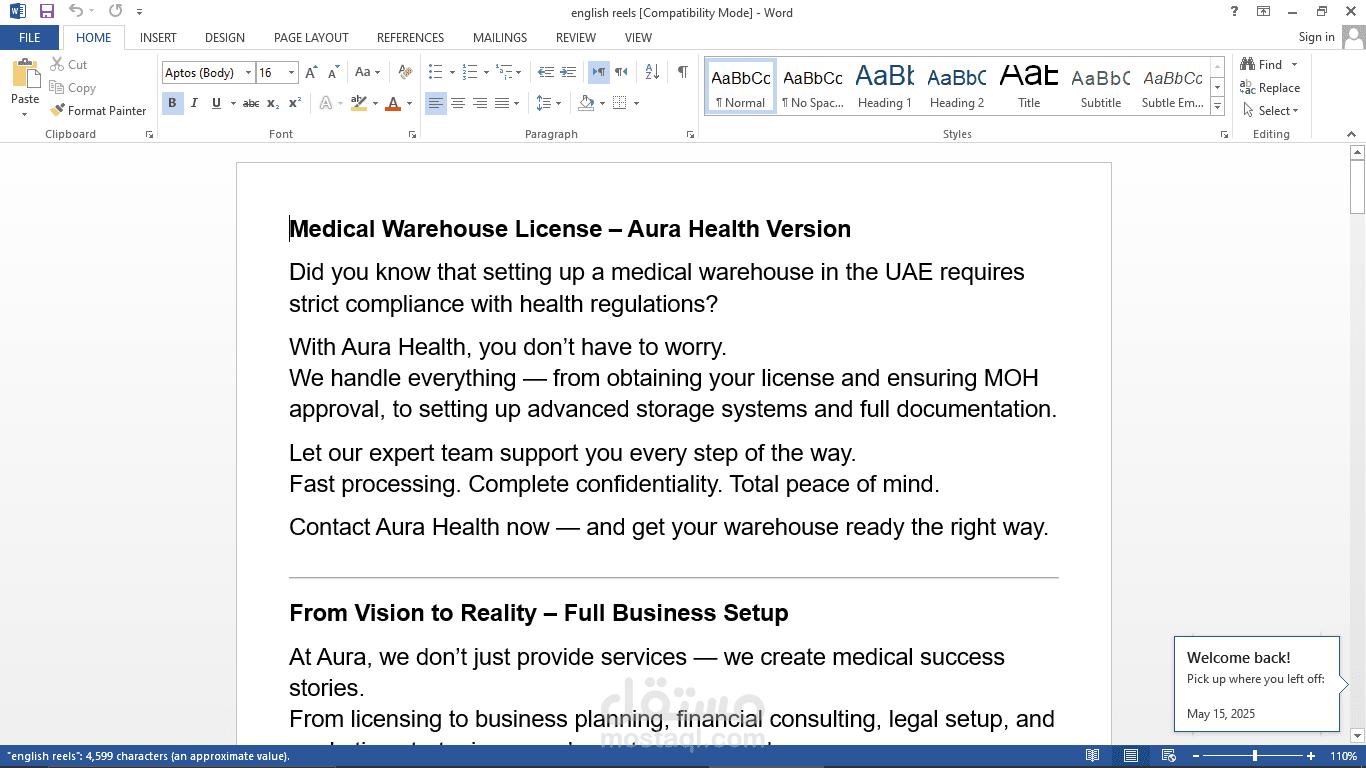Image resolution: width=1366 pixels, height=768 pixels.
Task: Open the Paragraph dialog launcher
Action: tap(690, 134)
